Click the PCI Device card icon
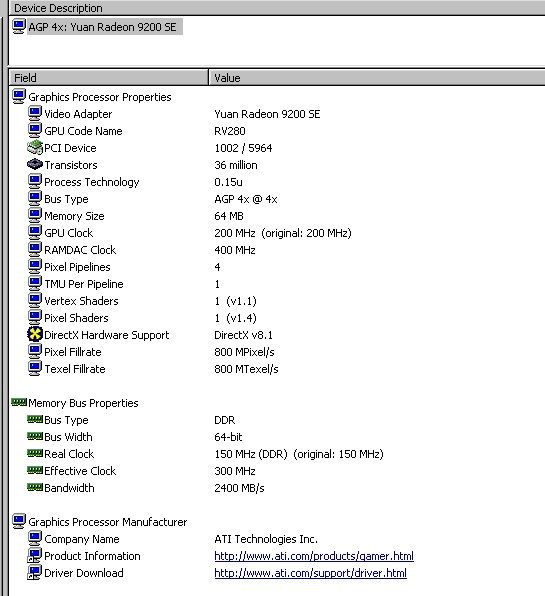This screenshot has height=596, width=545. click(35, 147)
